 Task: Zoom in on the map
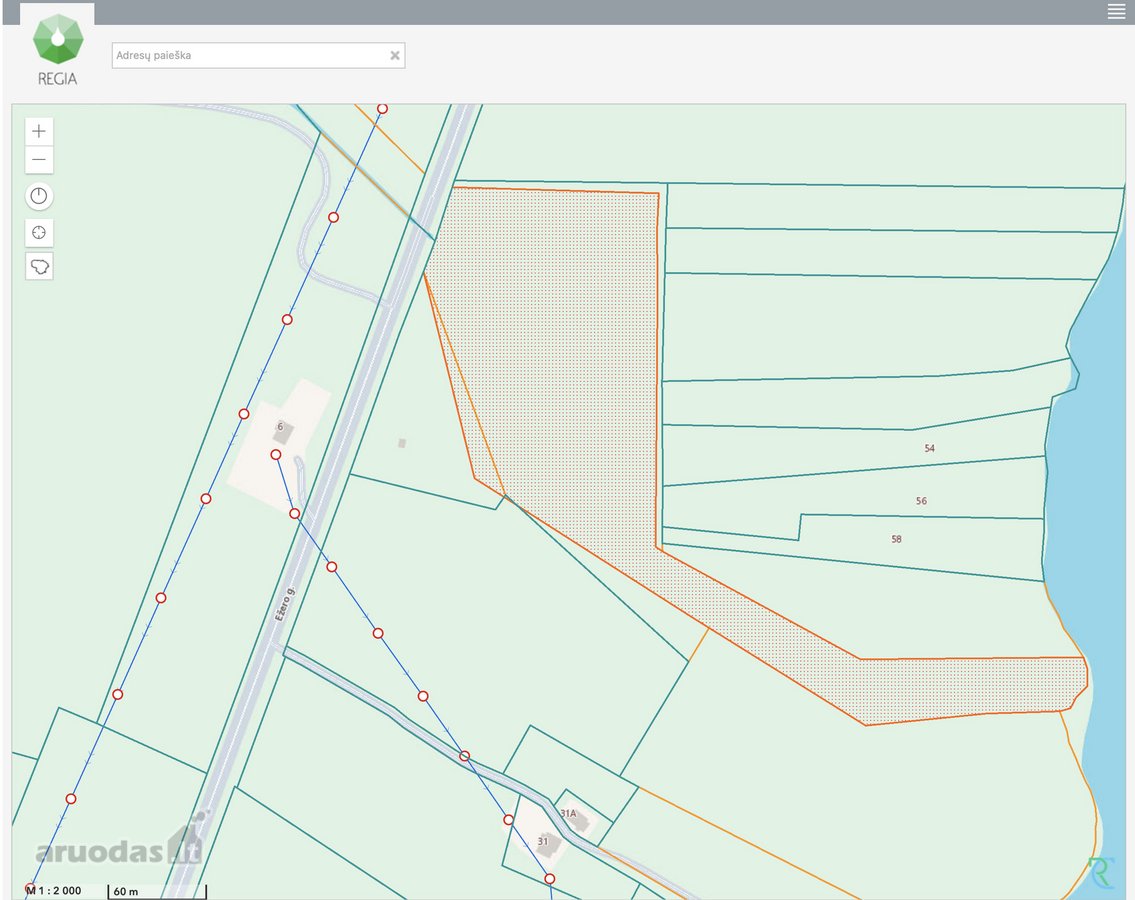(39, 131)
